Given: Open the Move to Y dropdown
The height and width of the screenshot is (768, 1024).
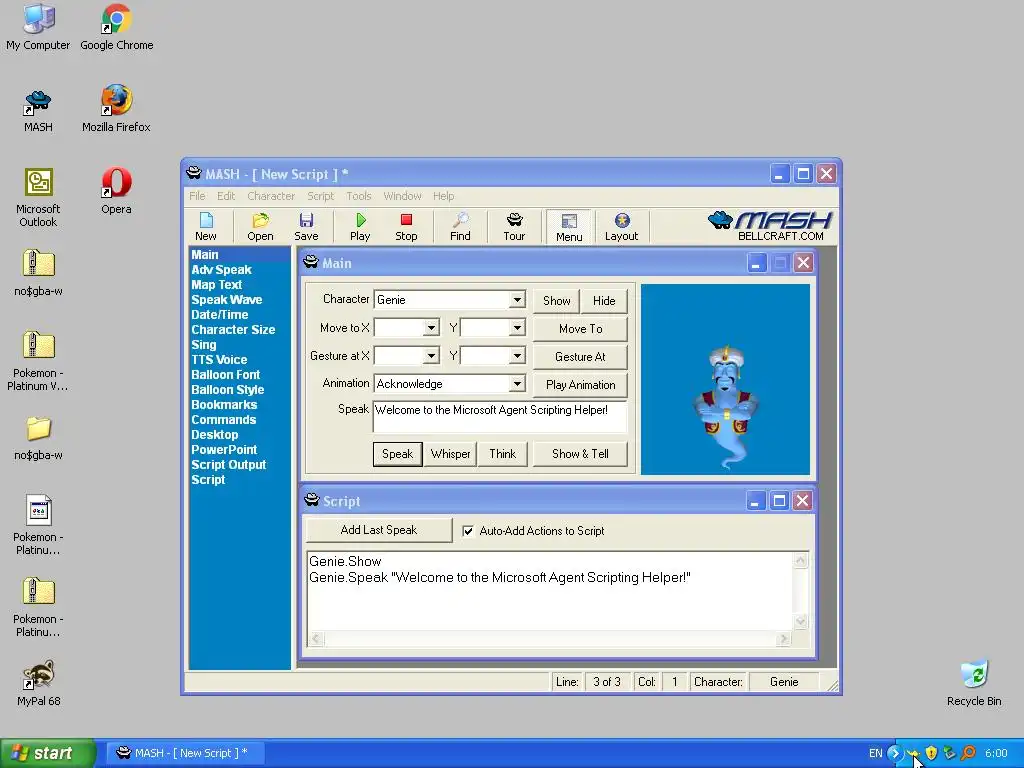Looking at the screenshot, I should 517,328.
